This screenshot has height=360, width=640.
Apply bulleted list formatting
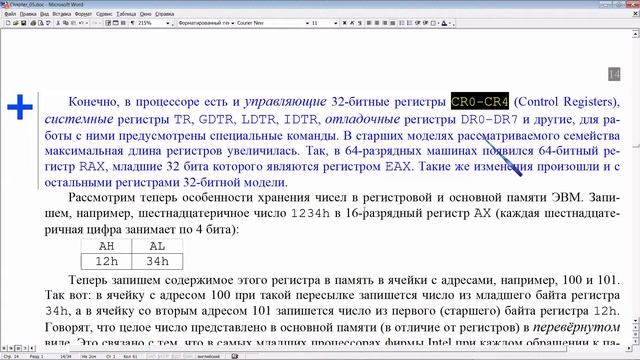point(409,23)
